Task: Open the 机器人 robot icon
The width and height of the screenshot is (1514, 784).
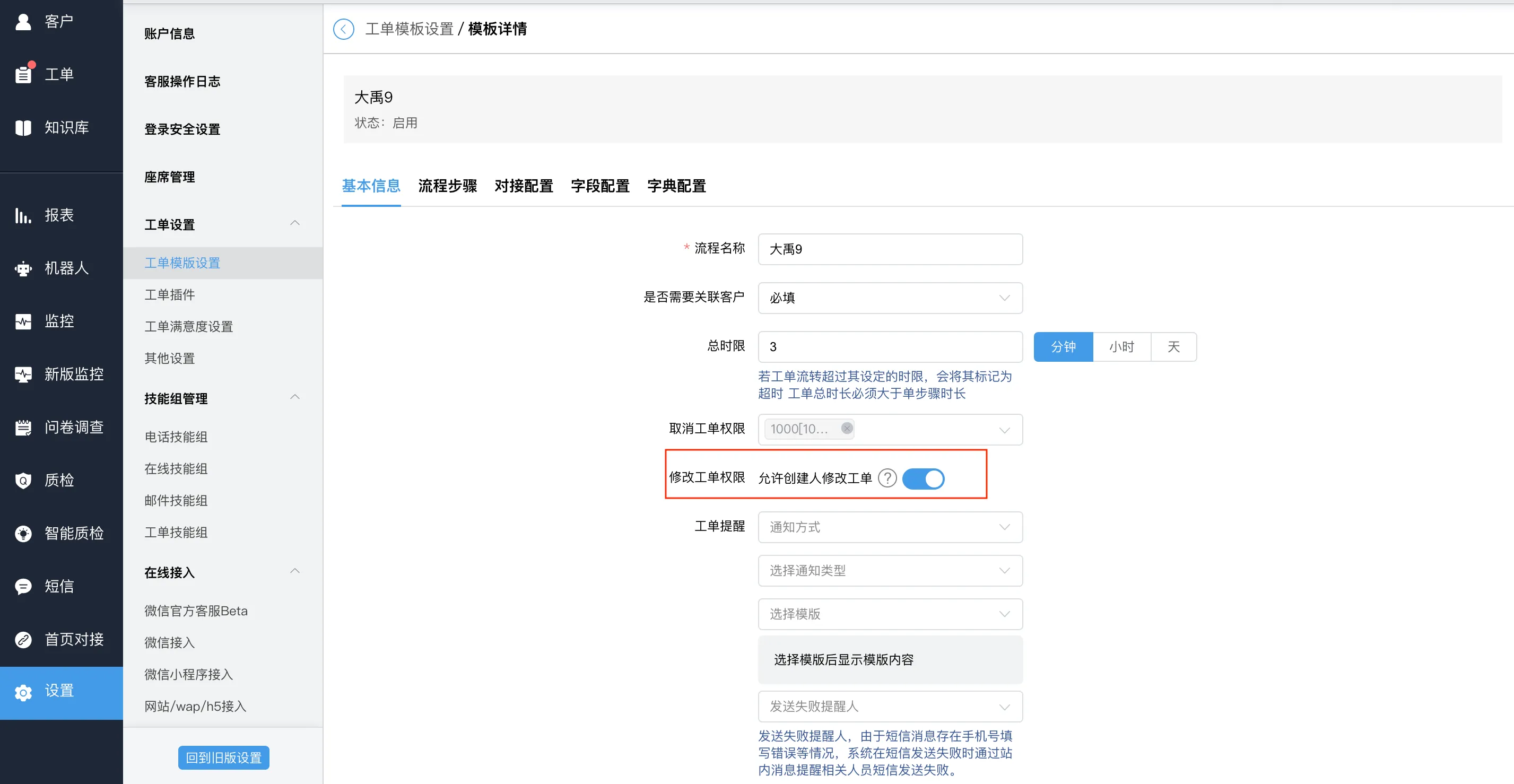Action: point(23,268)
